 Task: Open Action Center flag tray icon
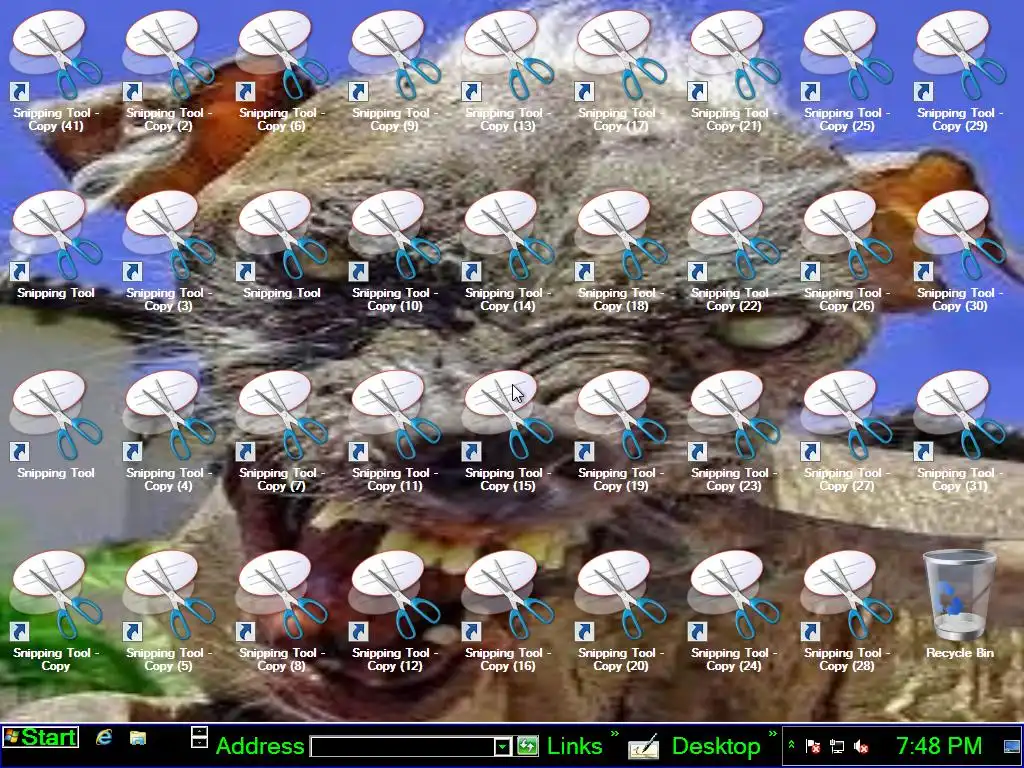813,746
